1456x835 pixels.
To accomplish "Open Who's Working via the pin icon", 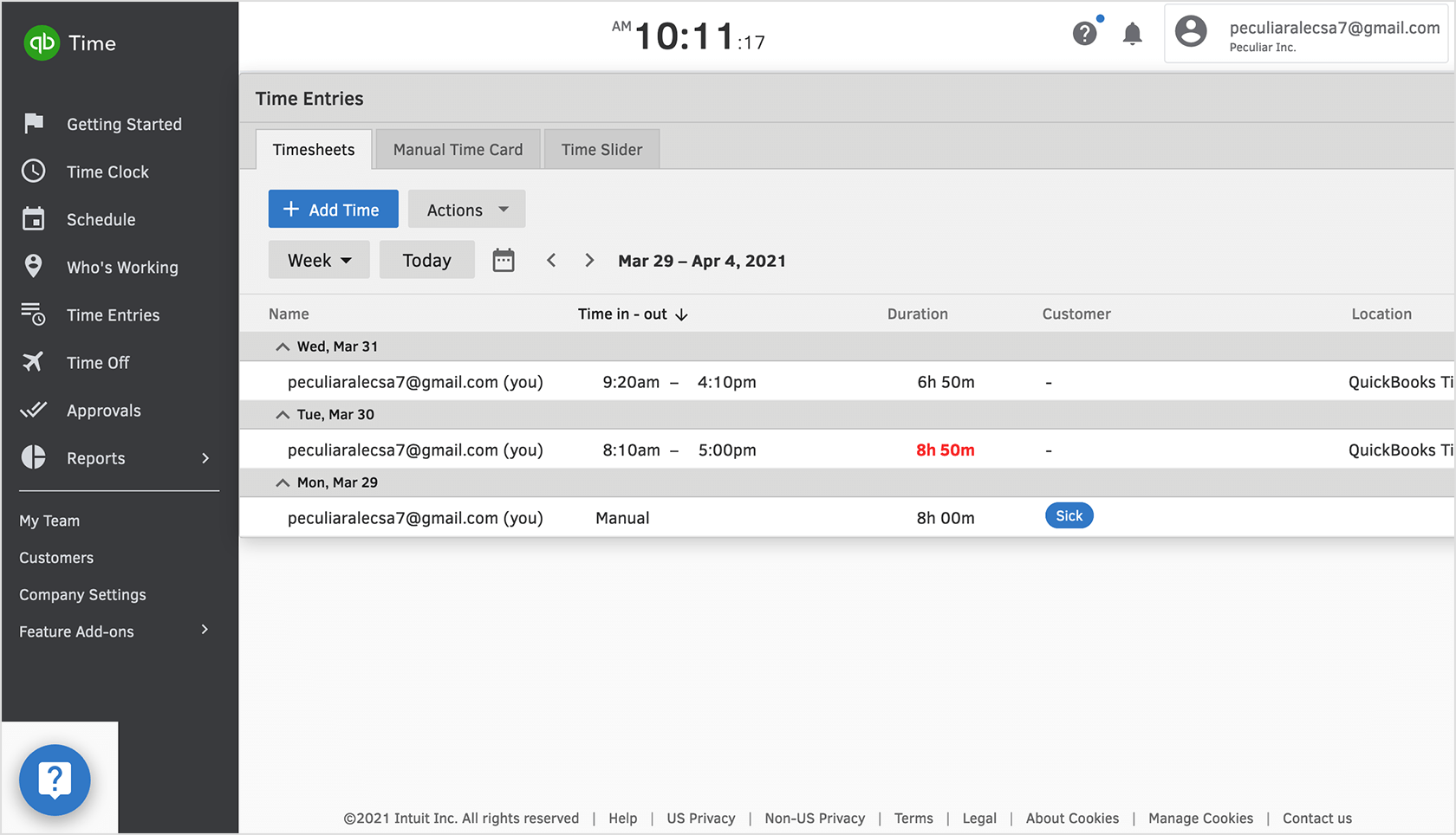I will tap(34, 267).
